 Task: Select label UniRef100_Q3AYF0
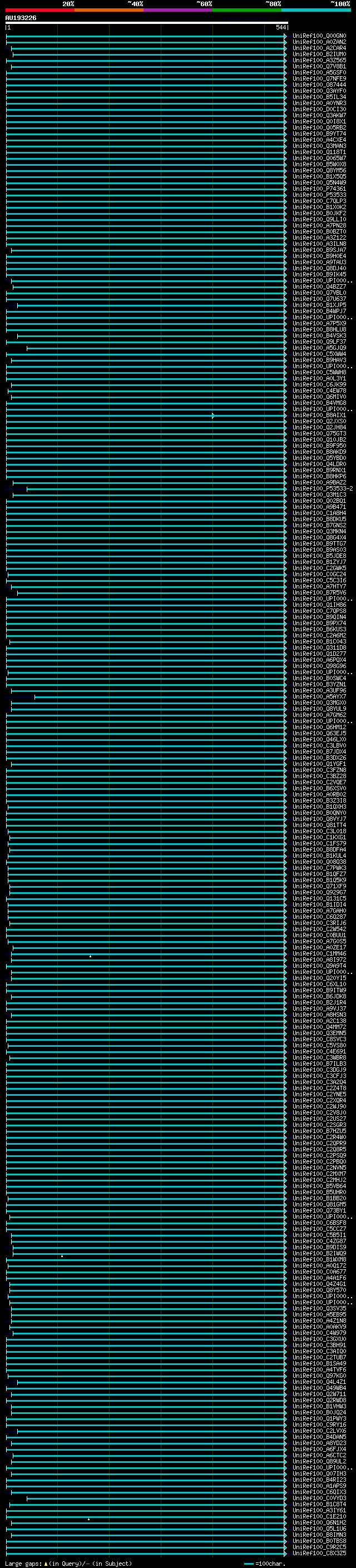pyautogui.click(x=319, y=91)
